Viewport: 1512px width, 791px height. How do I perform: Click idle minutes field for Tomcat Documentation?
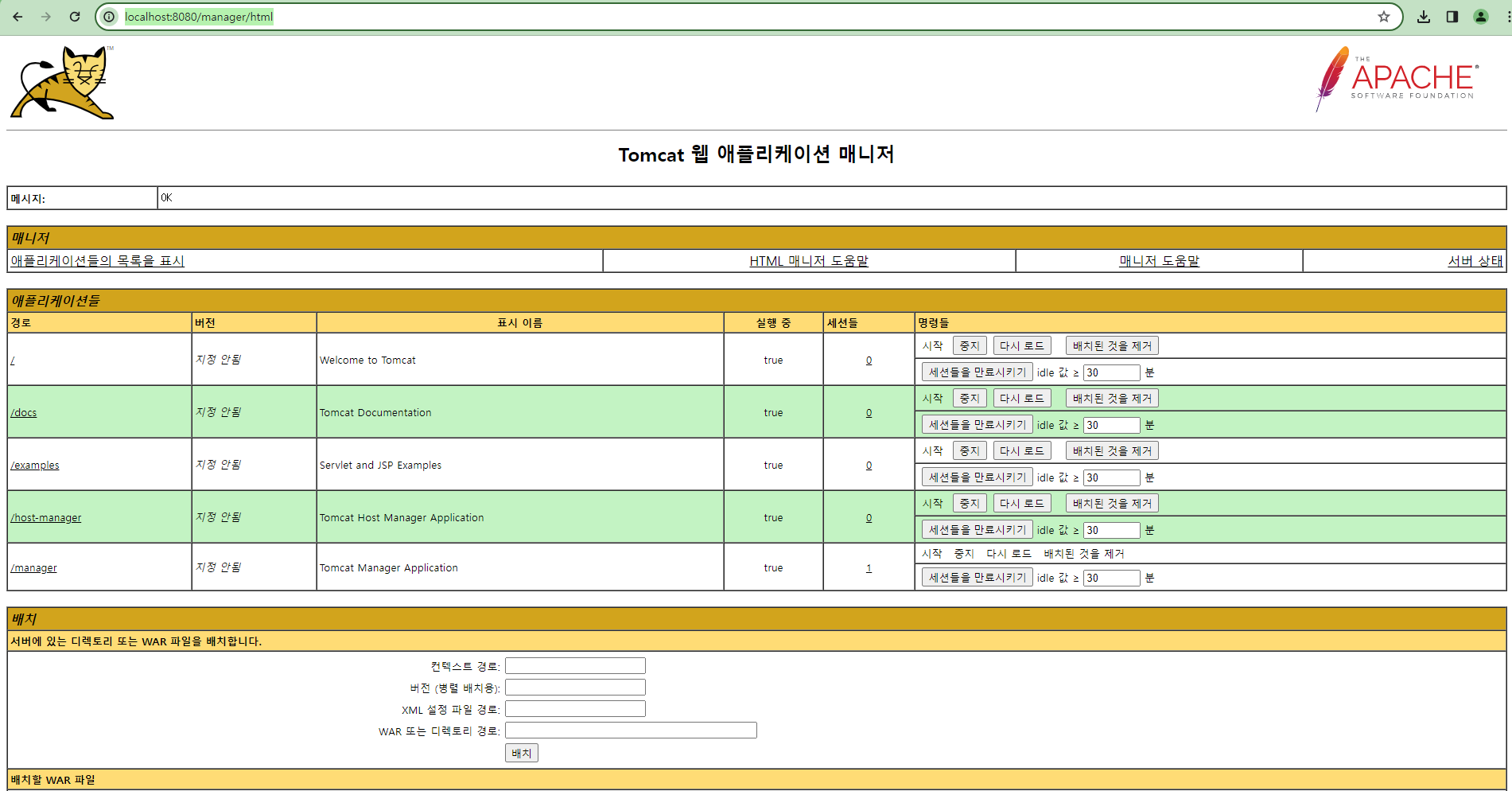[x=1112, y=425]
